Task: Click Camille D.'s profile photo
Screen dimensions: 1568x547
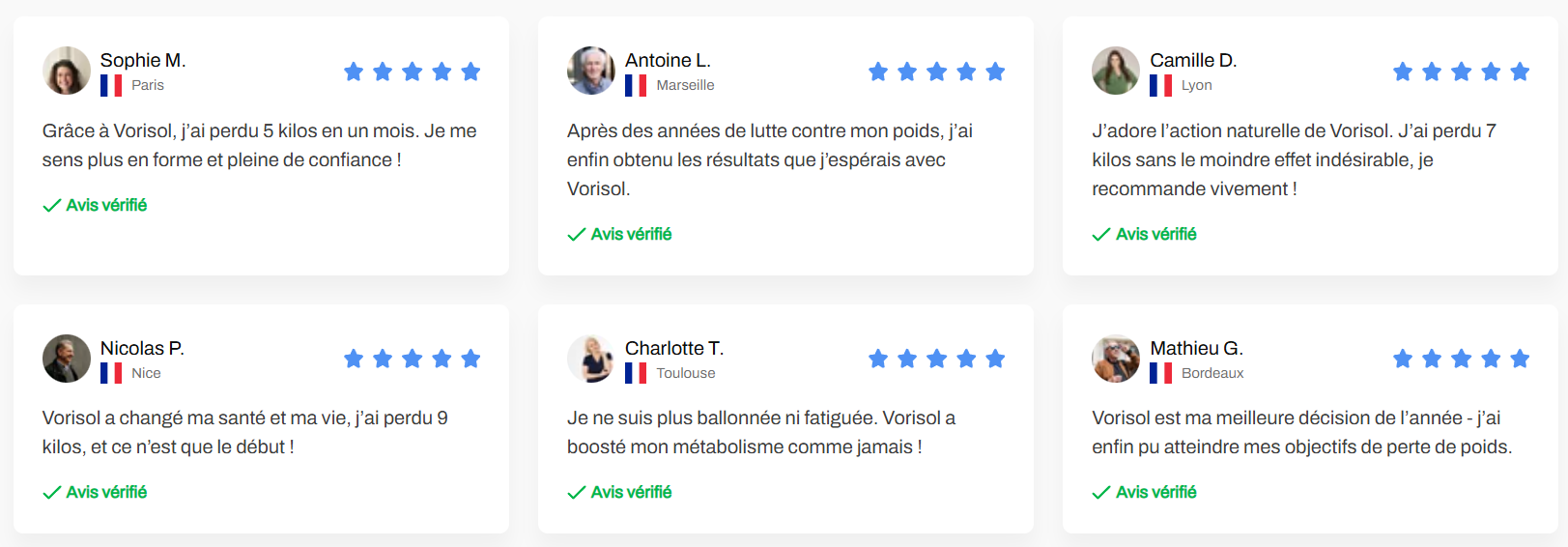Action: [x=1116, y=71]
